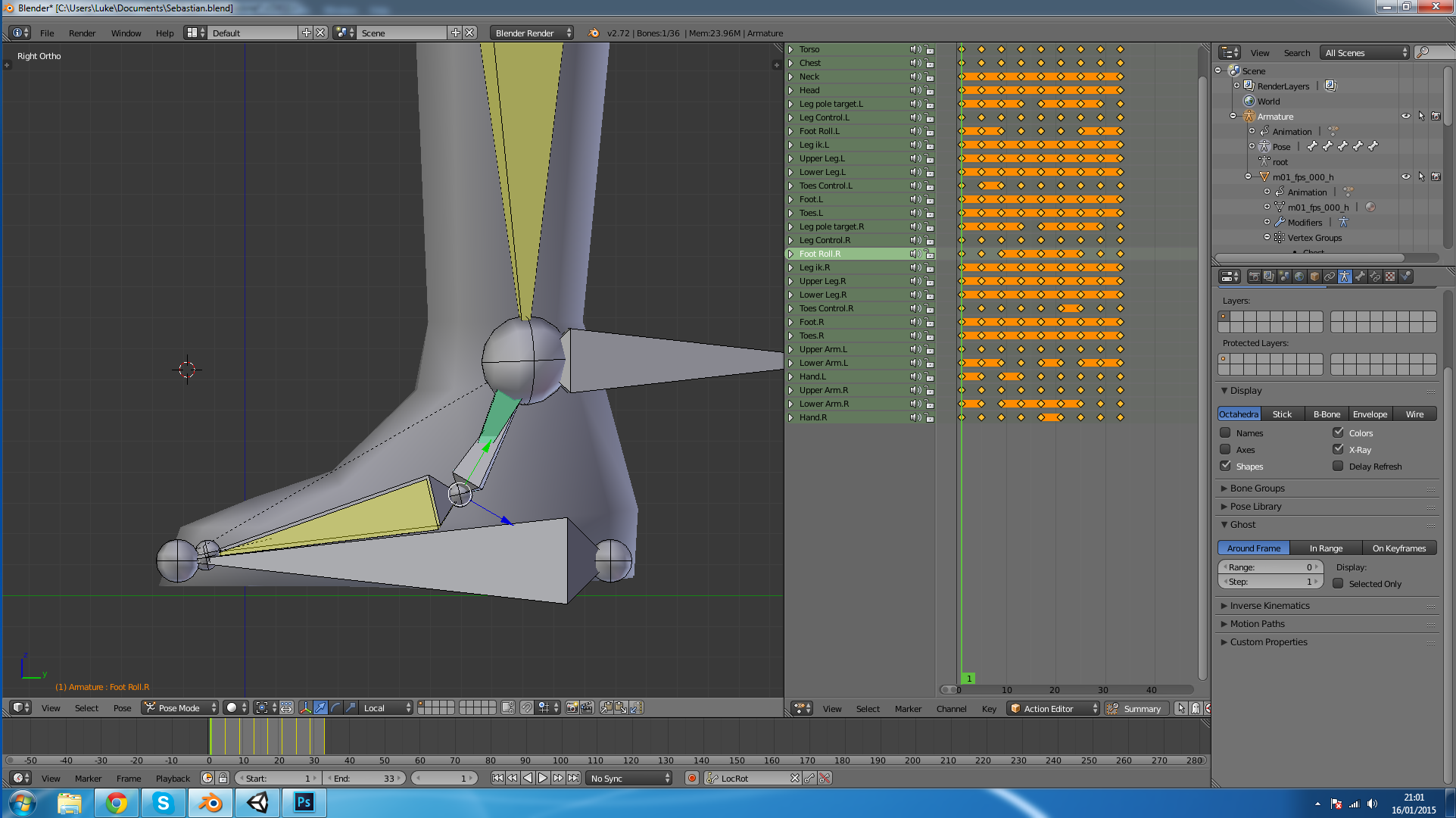This screenshot has width=1456, height=818.
Task: Toggle visibility of the m01_fps_000_h mesh
Action: [x=1406, y=176]
